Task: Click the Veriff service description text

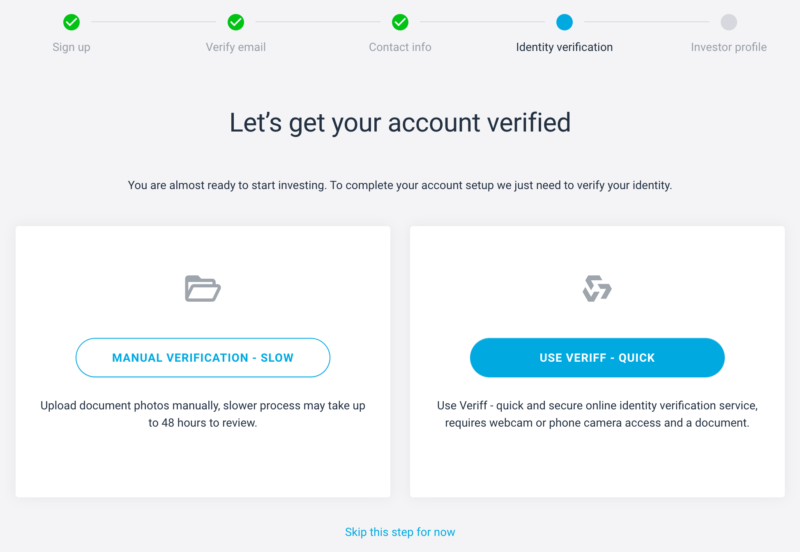Action: coord(597,414)
